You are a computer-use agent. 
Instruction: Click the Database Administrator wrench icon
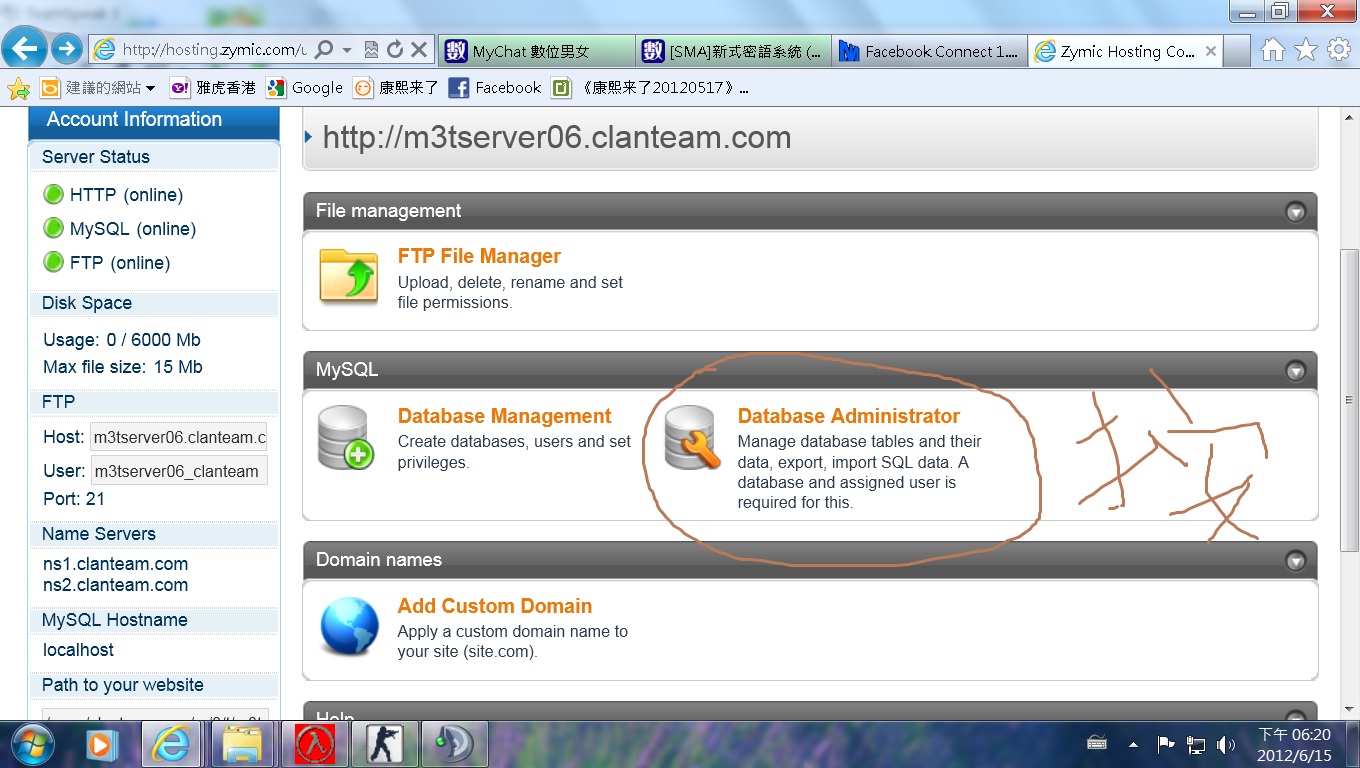[692, 438]
